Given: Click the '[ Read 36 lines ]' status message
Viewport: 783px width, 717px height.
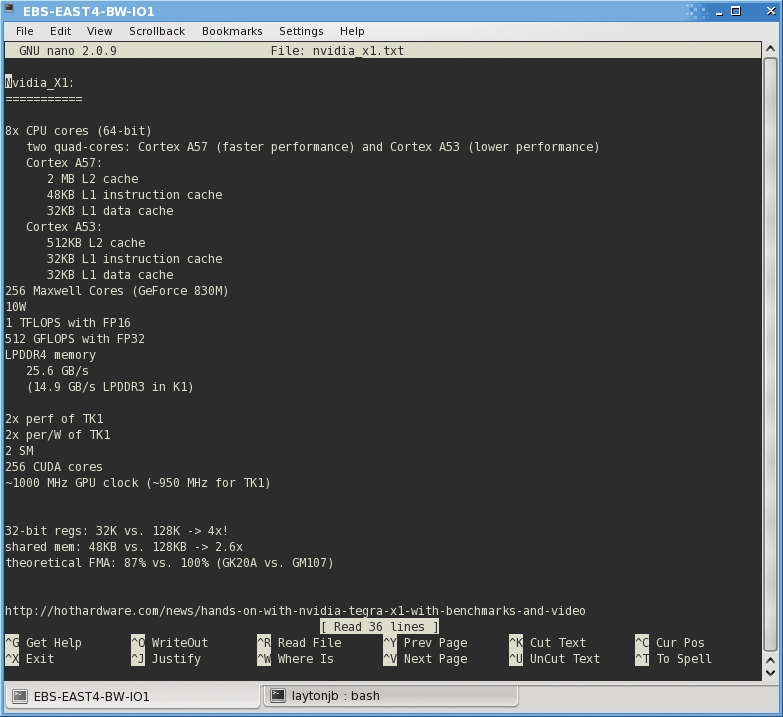Looking at the screenshot, I should click(380, 627).
